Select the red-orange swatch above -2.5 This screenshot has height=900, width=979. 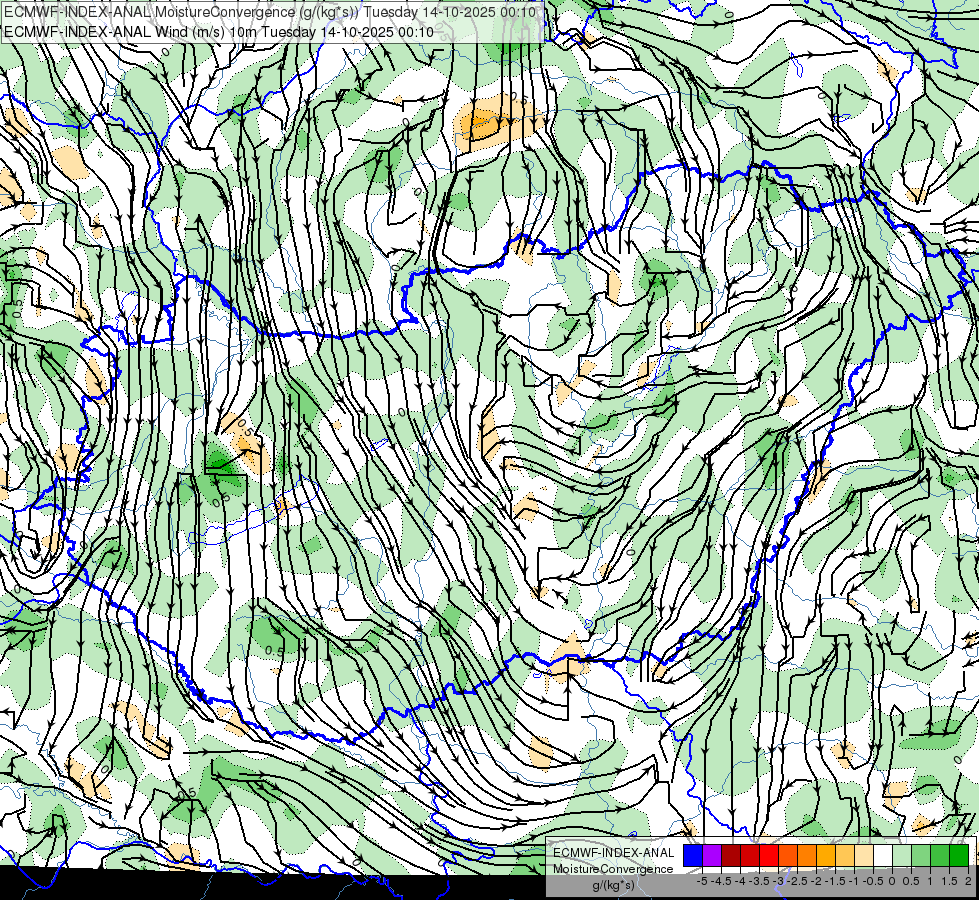click(x=788, y=856)
